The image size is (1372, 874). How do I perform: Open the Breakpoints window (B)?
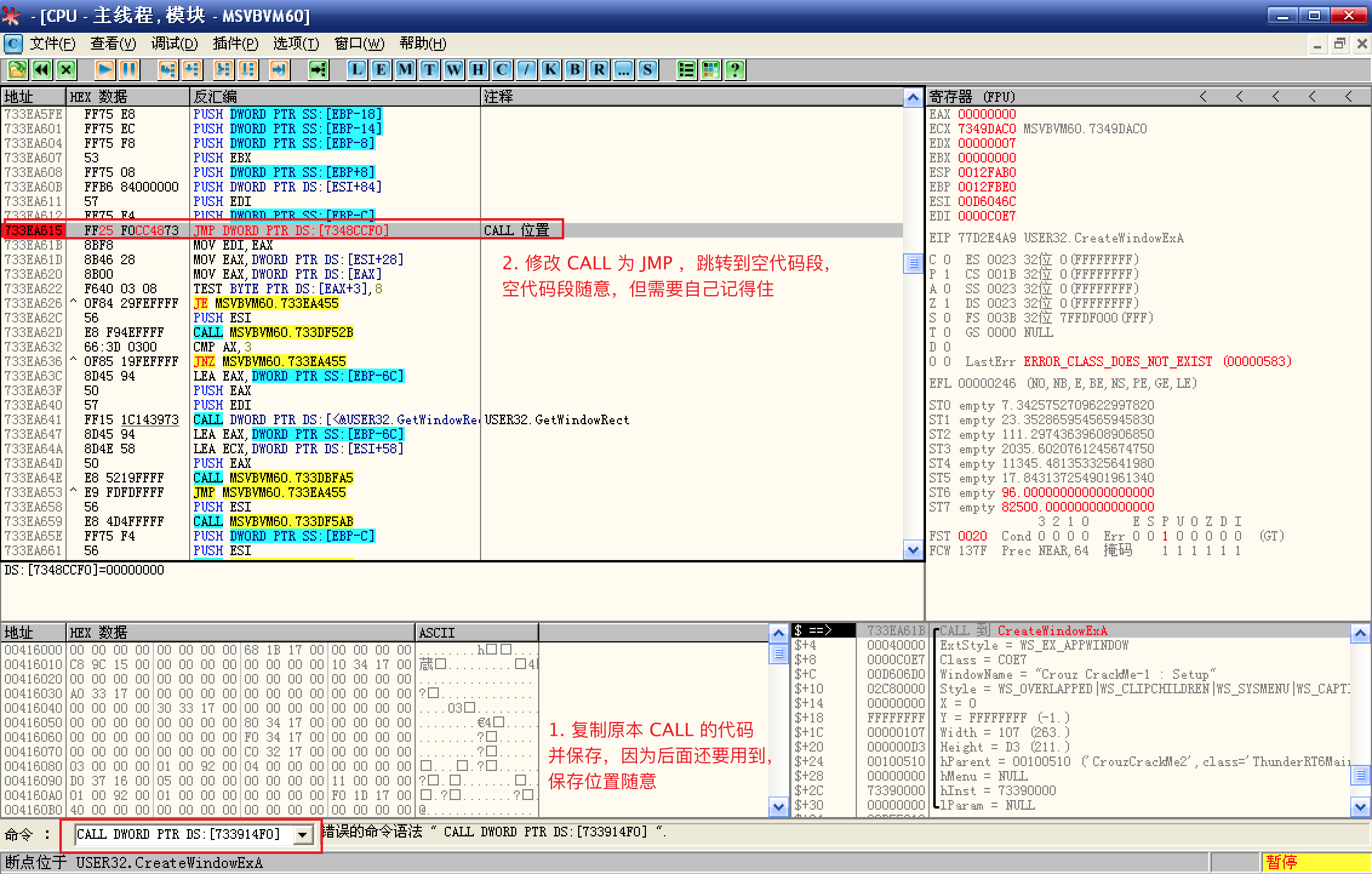[x=574, y=70]
